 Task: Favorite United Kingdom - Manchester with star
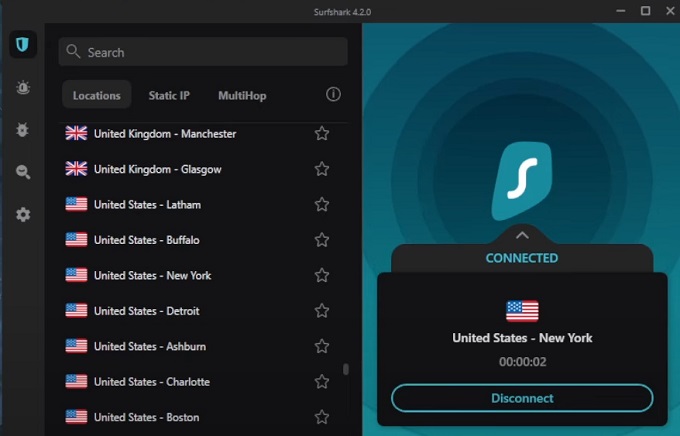coord(322,133)
